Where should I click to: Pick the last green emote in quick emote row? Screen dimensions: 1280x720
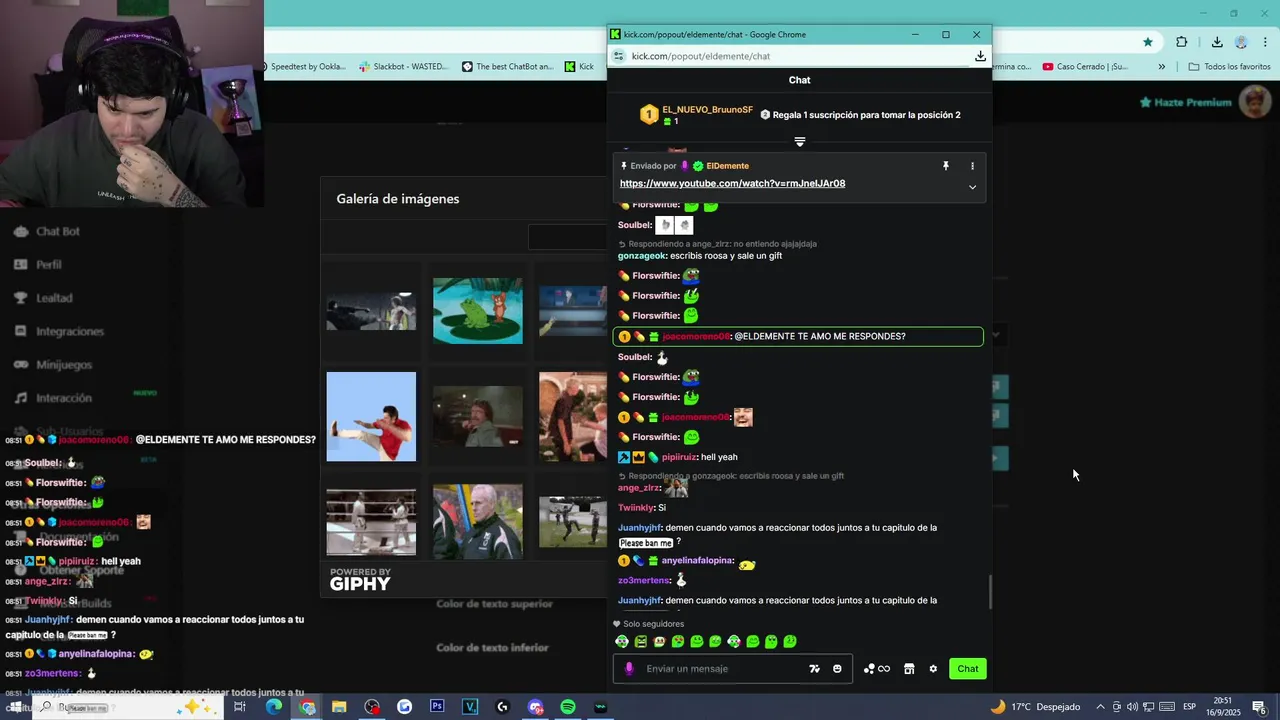(x=790, y=642)
